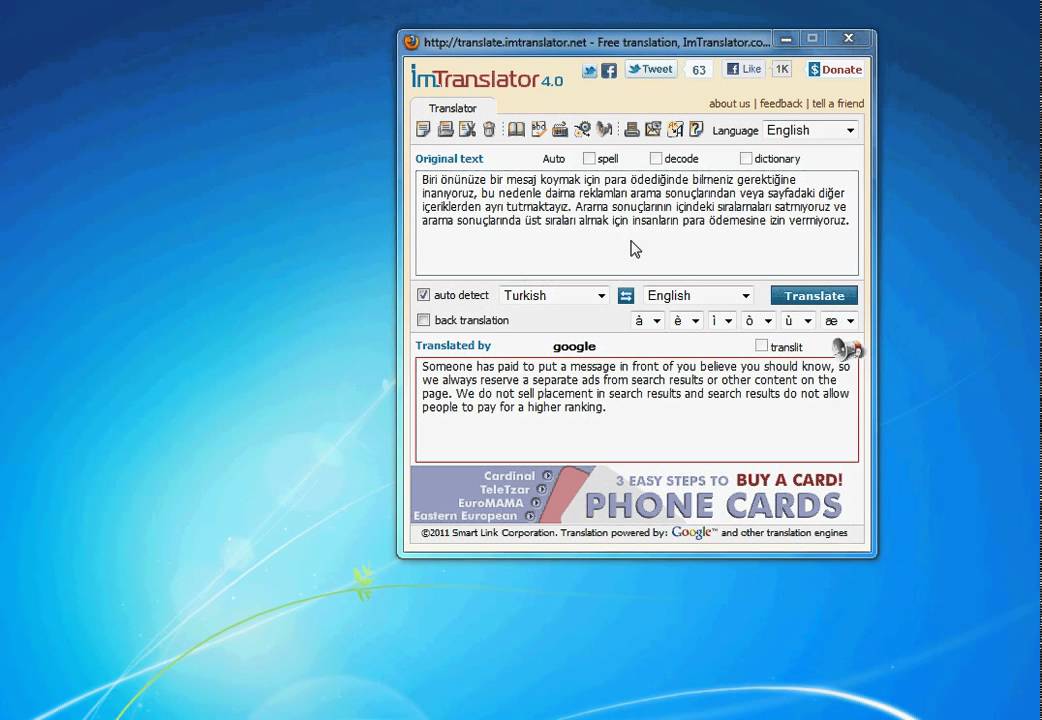1042x720 pixels.
Task: Enable the back translation checkbox
Action: click(423, 320)
